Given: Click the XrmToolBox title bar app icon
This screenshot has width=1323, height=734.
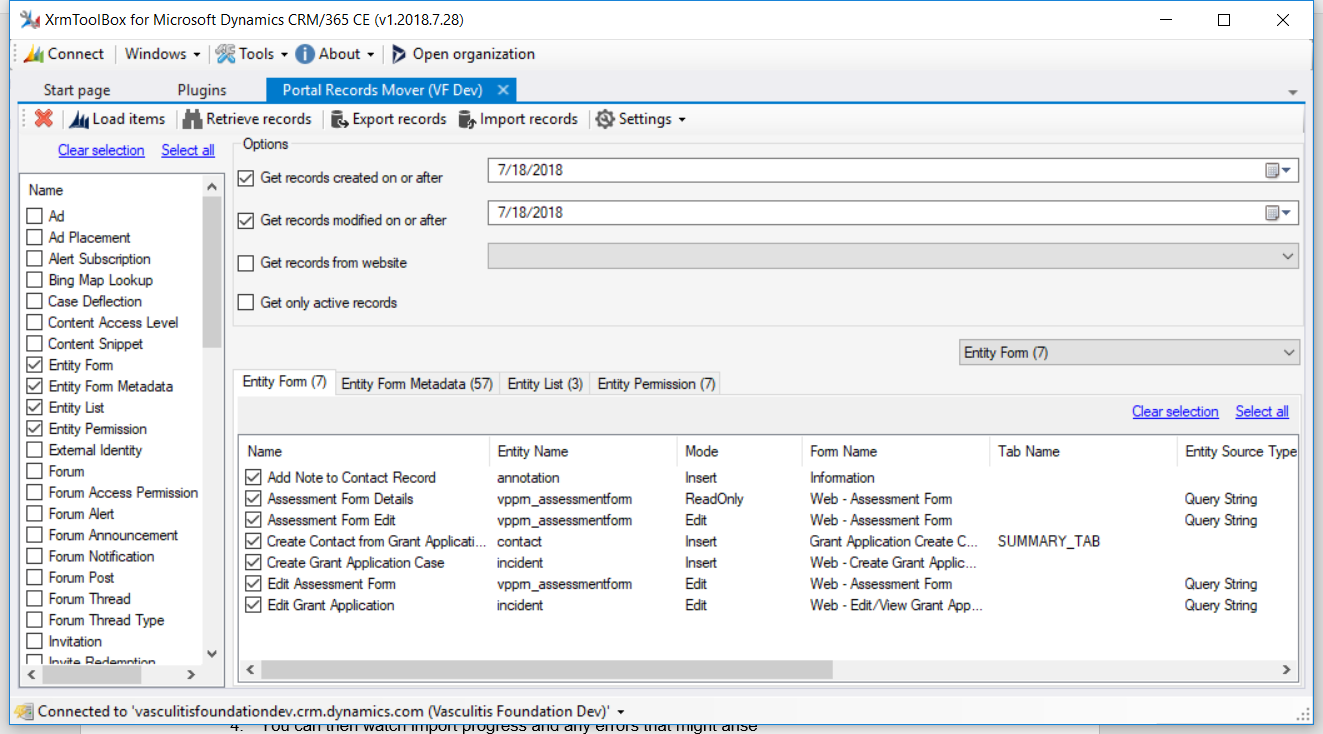Looking at the screenshot, I should [x=30, y=20].
